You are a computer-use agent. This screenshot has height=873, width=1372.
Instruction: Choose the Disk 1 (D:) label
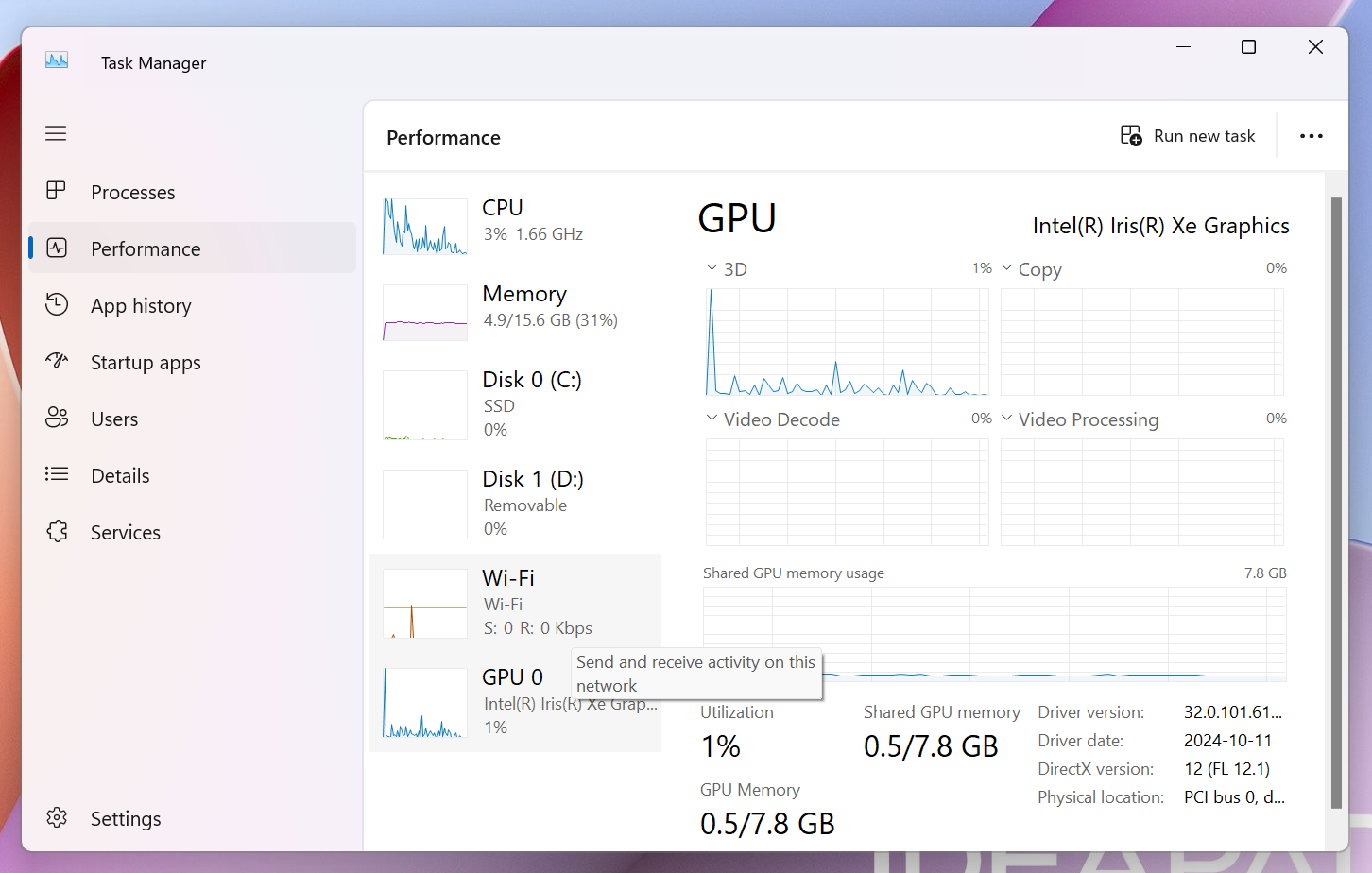point(533,479)
